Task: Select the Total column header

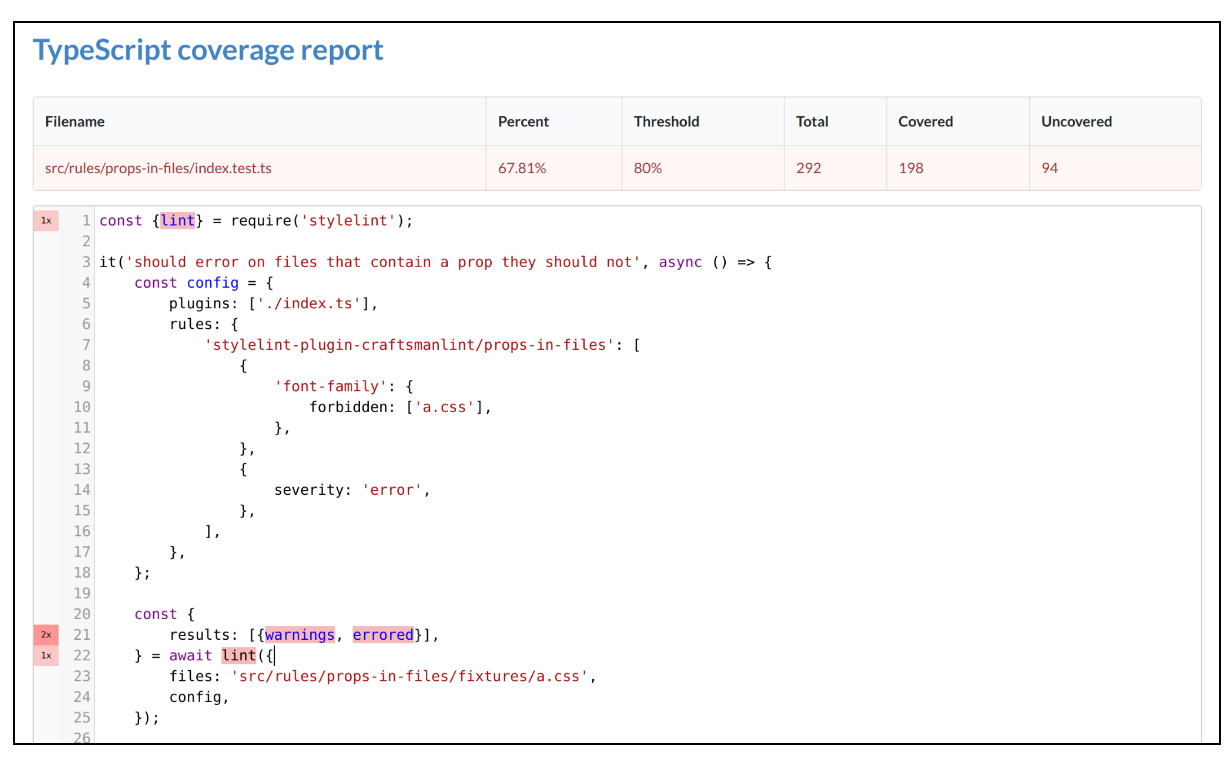Action: tap(812, 121)
